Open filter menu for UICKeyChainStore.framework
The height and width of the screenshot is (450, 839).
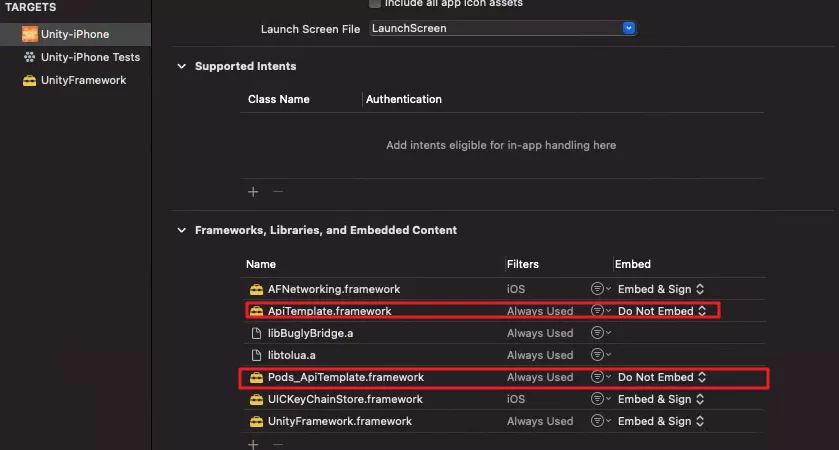click(x=601, y=399)
